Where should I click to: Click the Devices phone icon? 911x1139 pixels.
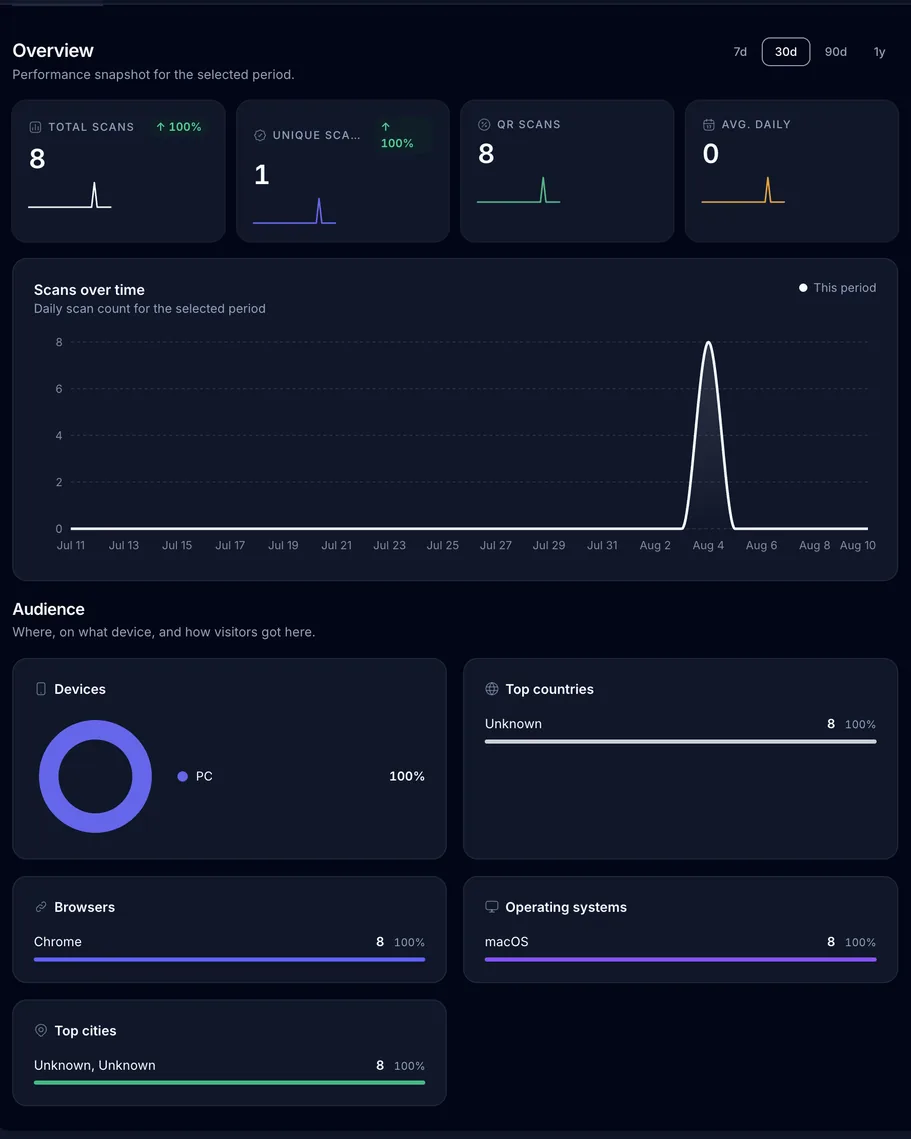click(41, 689)
